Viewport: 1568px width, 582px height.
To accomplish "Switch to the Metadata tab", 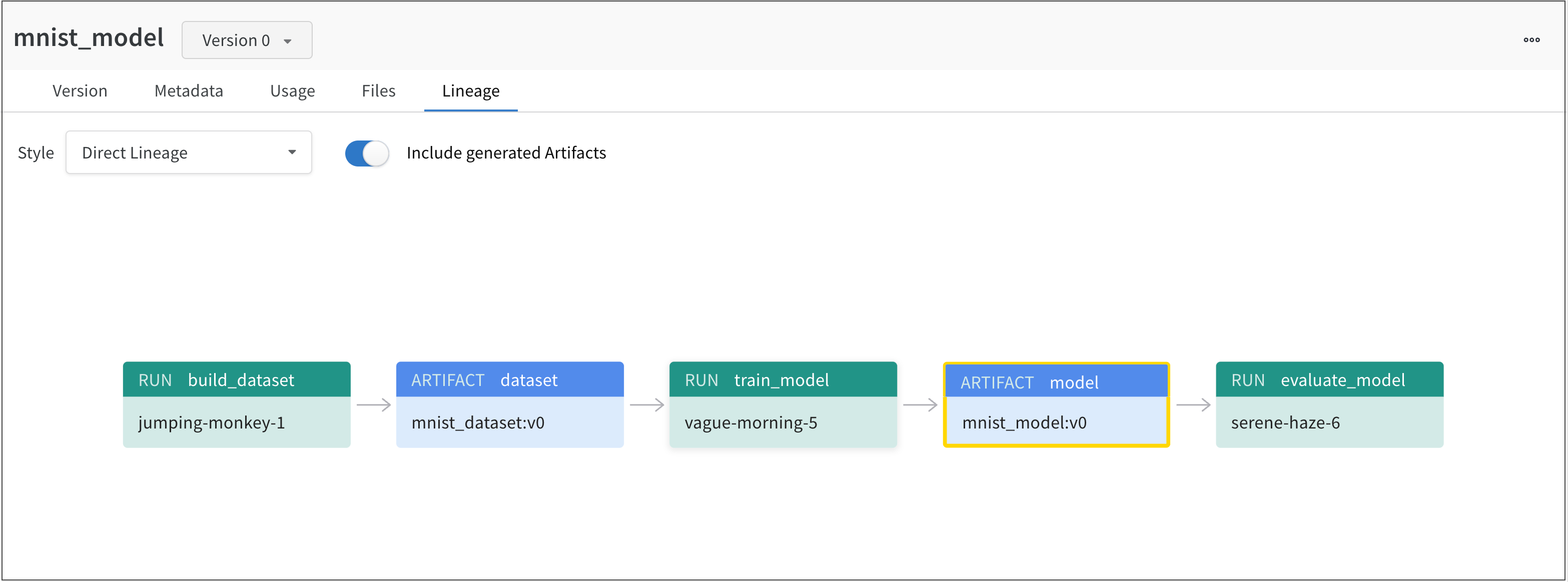I will pos(189,90).
